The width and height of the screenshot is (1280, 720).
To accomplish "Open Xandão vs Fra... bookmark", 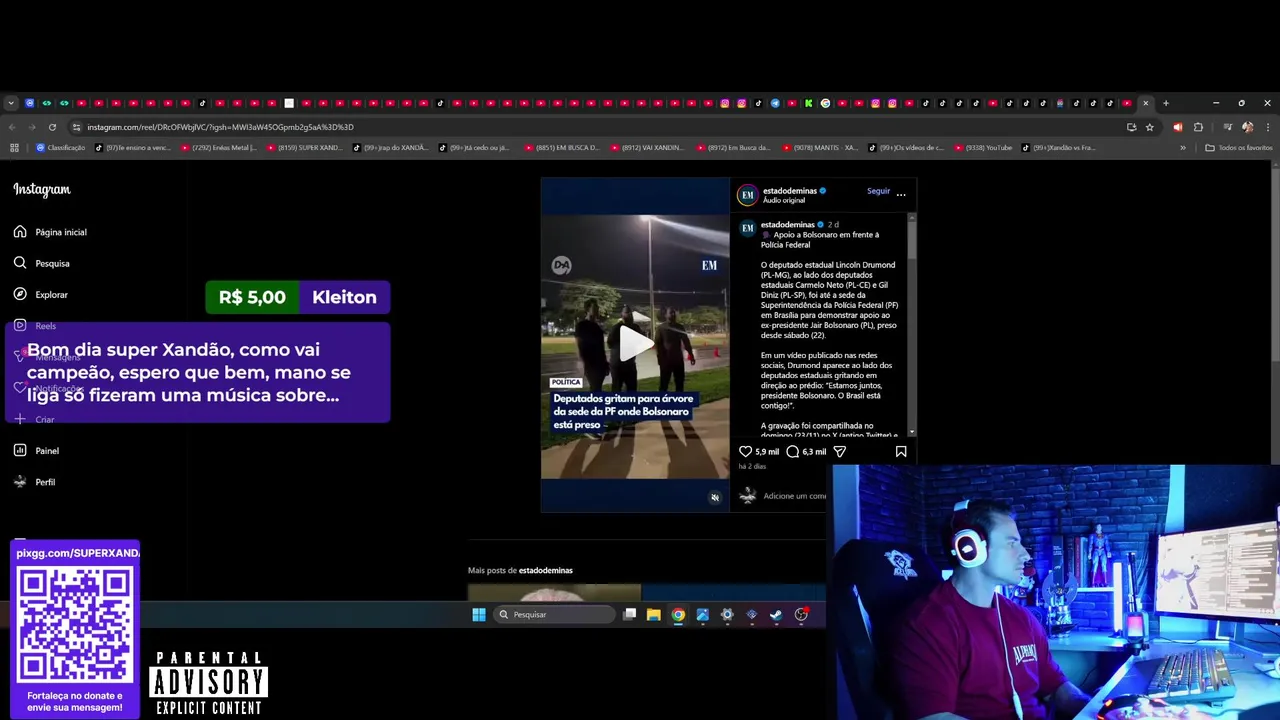I will point(1060,148).
